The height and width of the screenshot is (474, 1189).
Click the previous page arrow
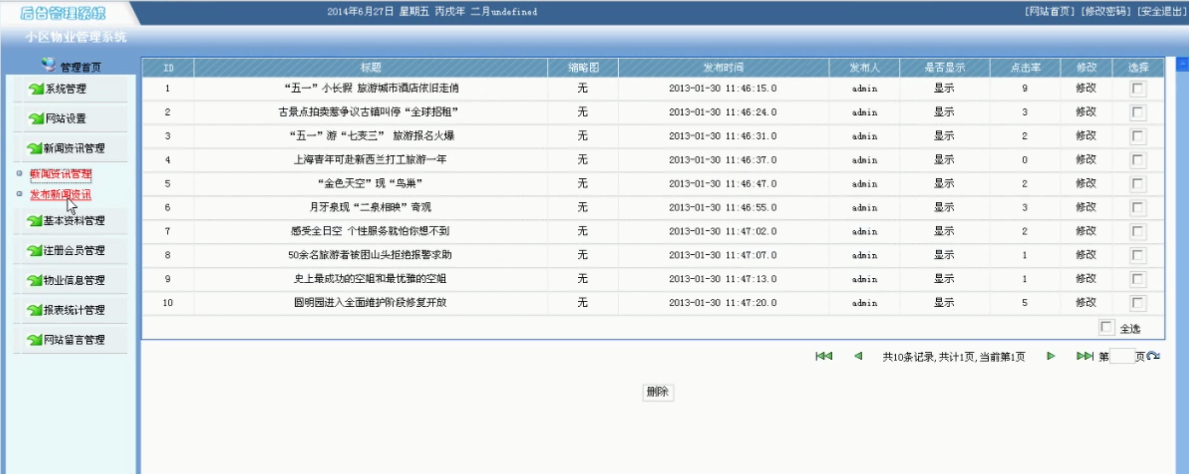click(858, 356)
